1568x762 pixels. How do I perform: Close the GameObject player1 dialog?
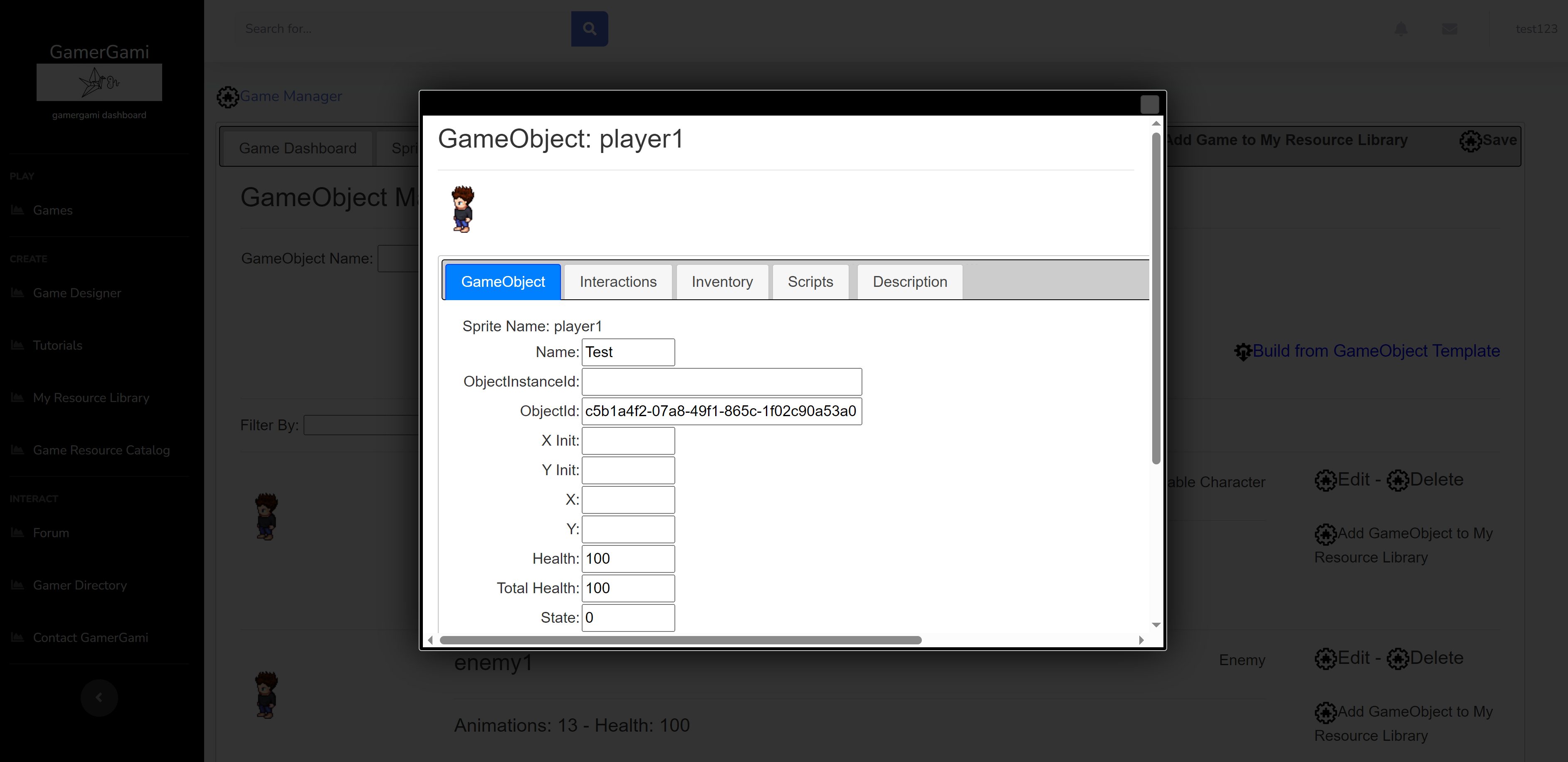(1149, 105)
